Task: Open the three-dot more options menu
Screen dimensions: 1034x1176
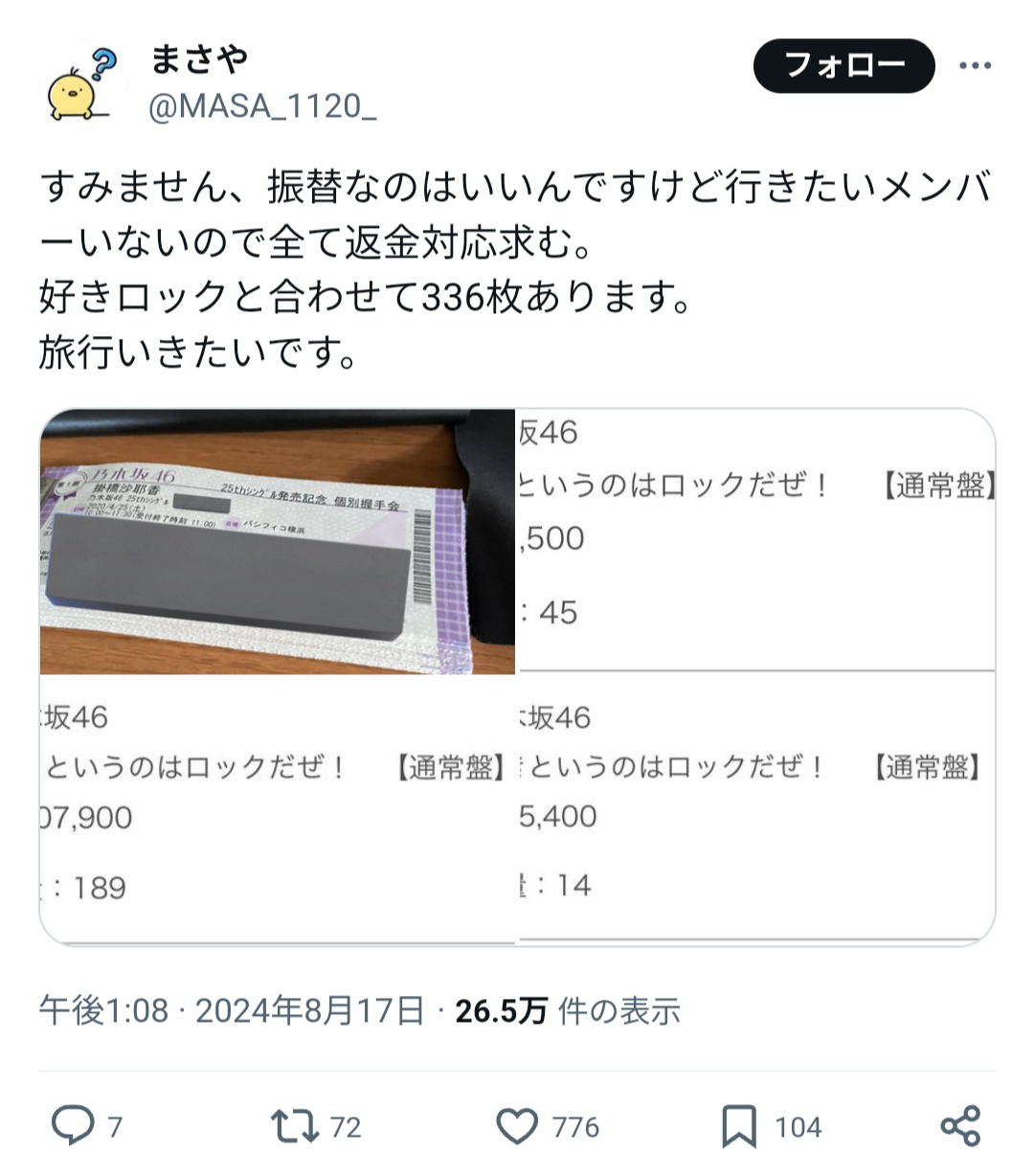Action: click(x=976, y=66)
